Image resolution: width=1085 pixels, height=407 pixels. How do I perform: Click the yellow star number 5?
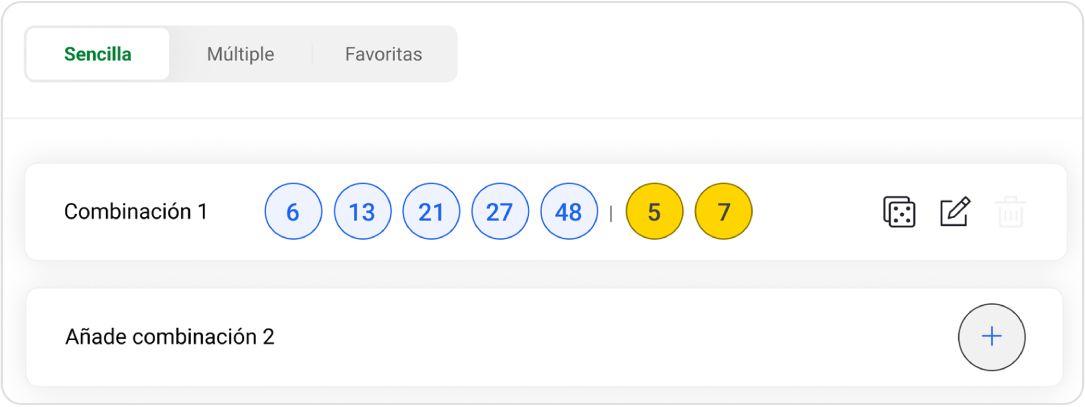coord(654,212)
